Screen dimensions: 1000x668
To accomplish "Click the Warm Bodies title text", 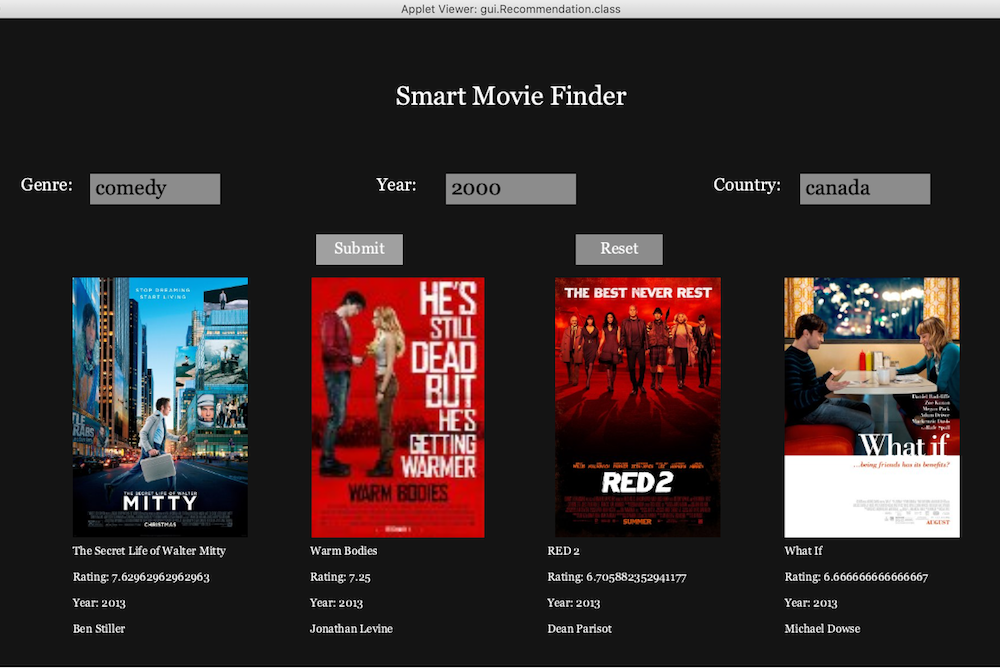I will pyautogui.click(x=343, y=551).
